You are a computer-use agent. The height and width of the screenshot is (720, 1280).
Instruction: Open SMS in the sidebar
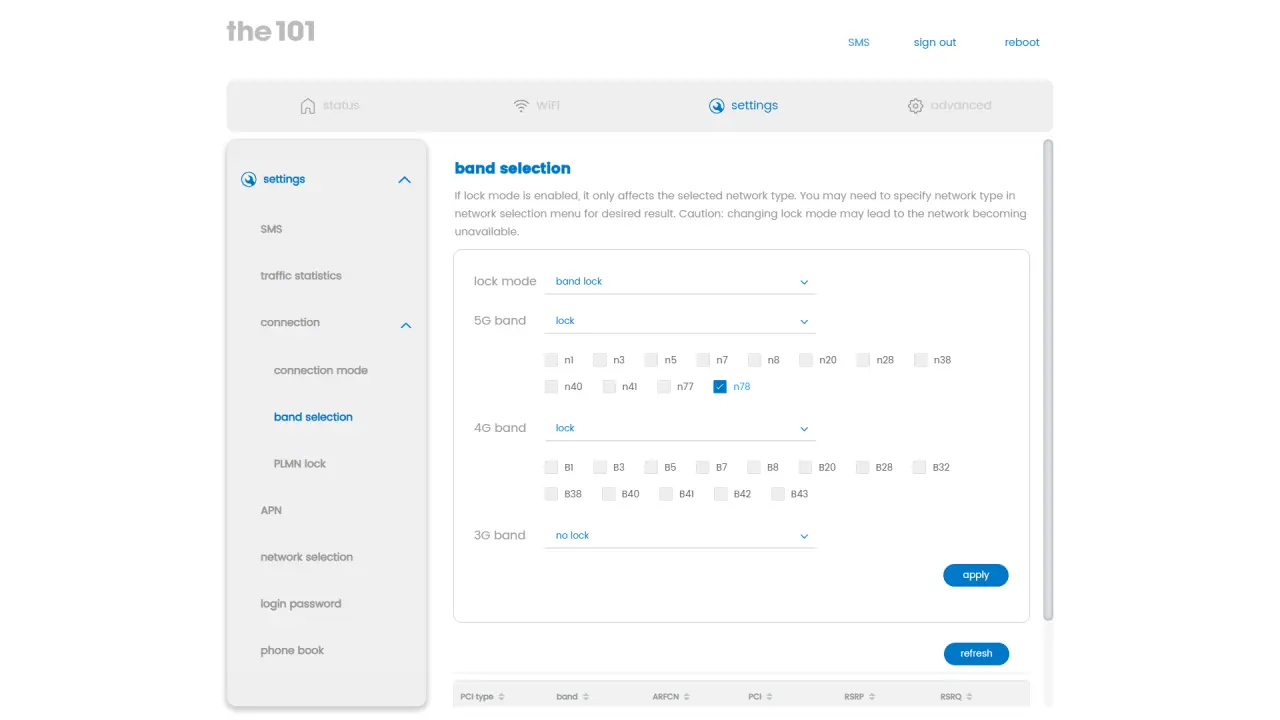tap(271, 229)
